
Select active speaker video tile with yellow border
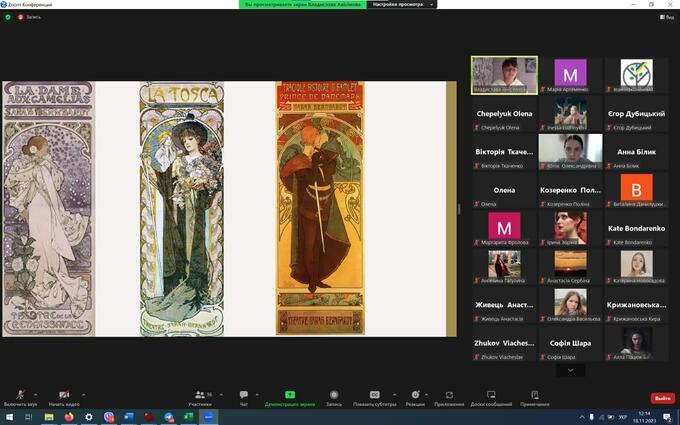504,75
